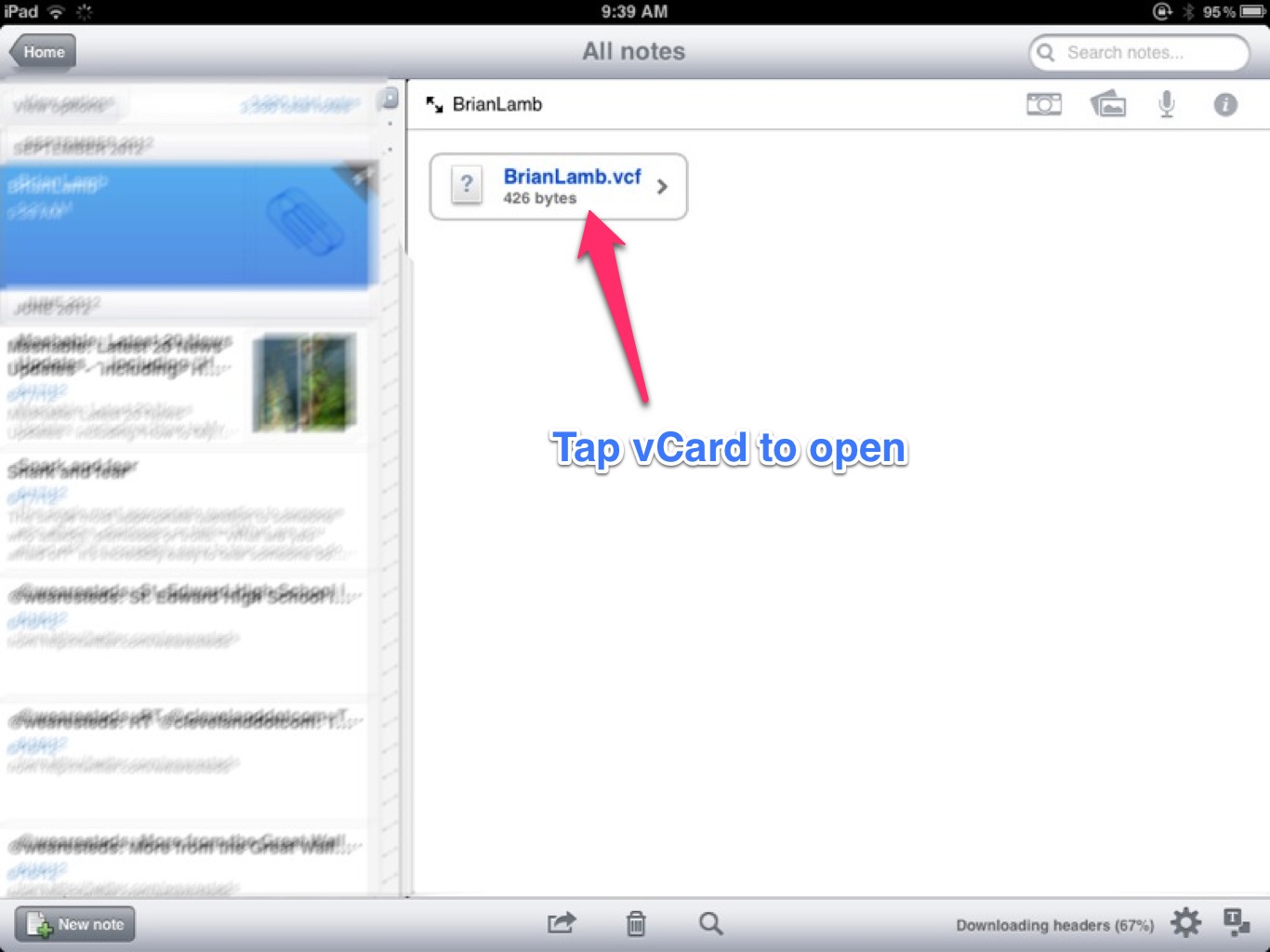Open the notebook selector arrow in sidebar
The image size is (1270, 952).
click(390, 99)
